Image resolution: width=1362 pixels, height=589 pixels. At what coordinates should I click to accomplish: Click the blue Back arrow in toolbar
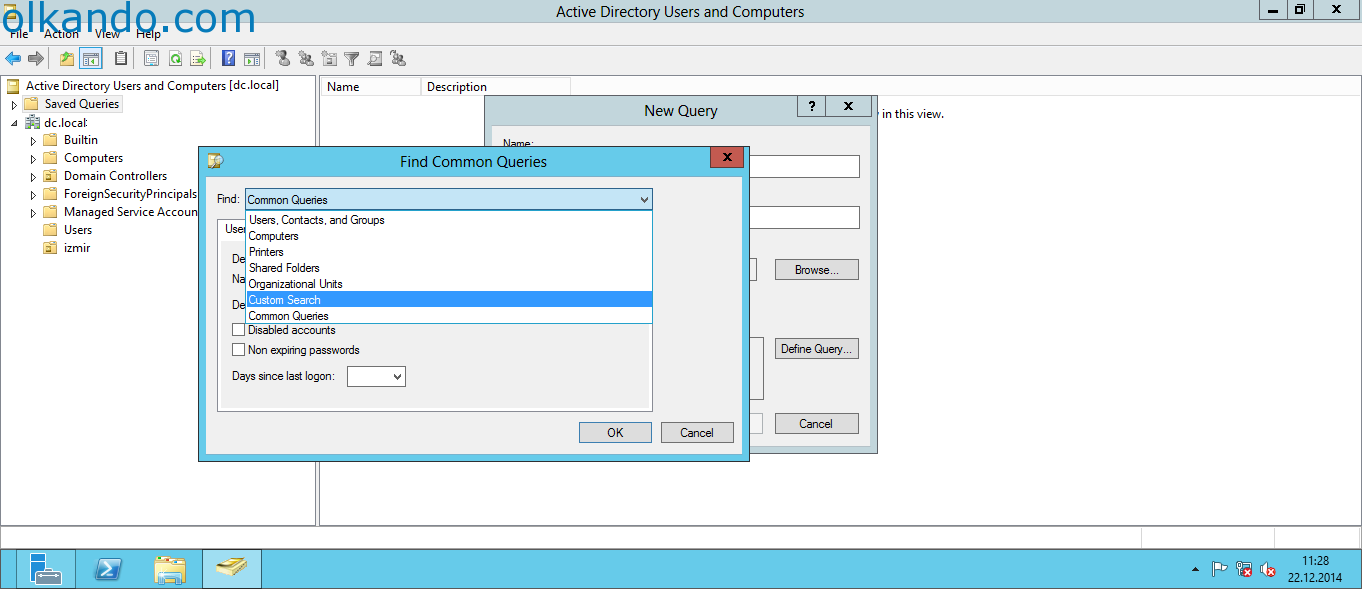point(13,58)
